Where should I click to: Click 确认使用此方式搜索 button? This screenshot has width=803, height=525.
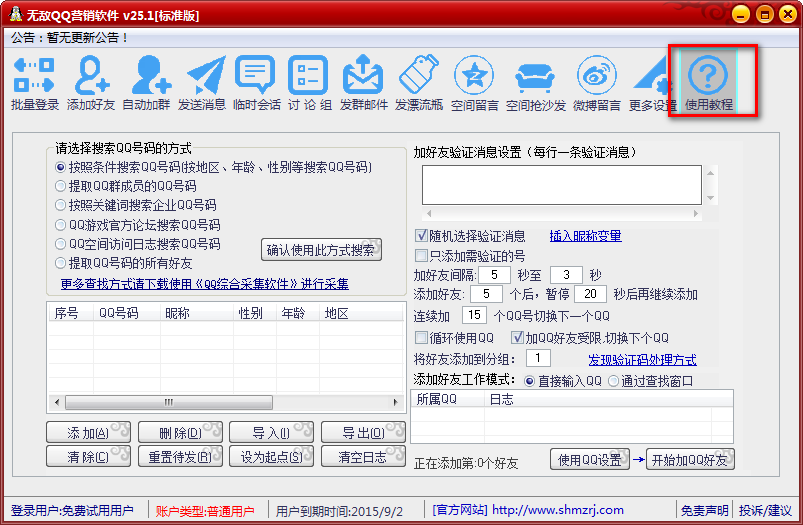pos(321,250)
